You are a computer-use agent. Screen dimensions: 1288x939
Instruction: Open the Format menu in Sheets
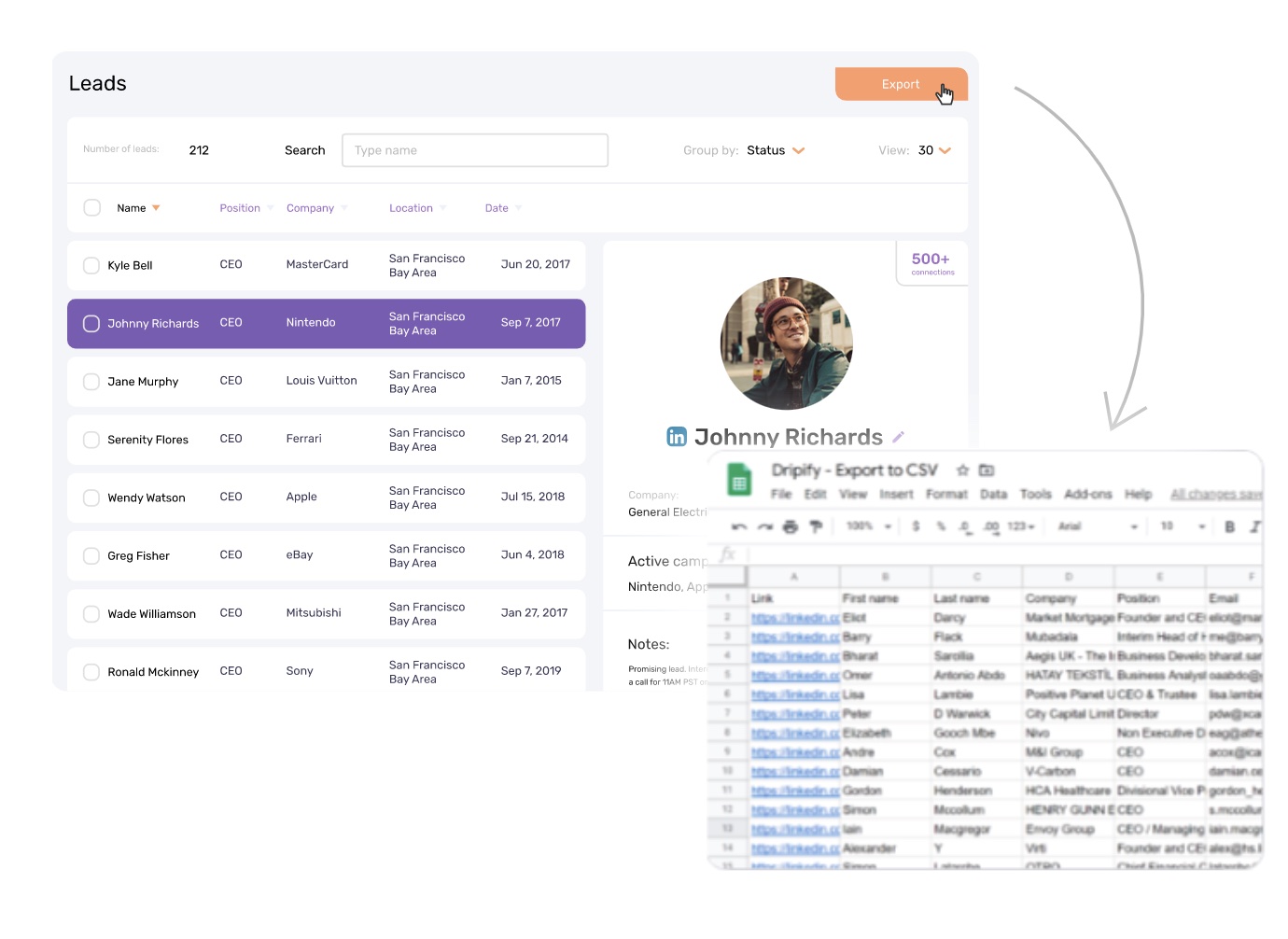(946, 494)
